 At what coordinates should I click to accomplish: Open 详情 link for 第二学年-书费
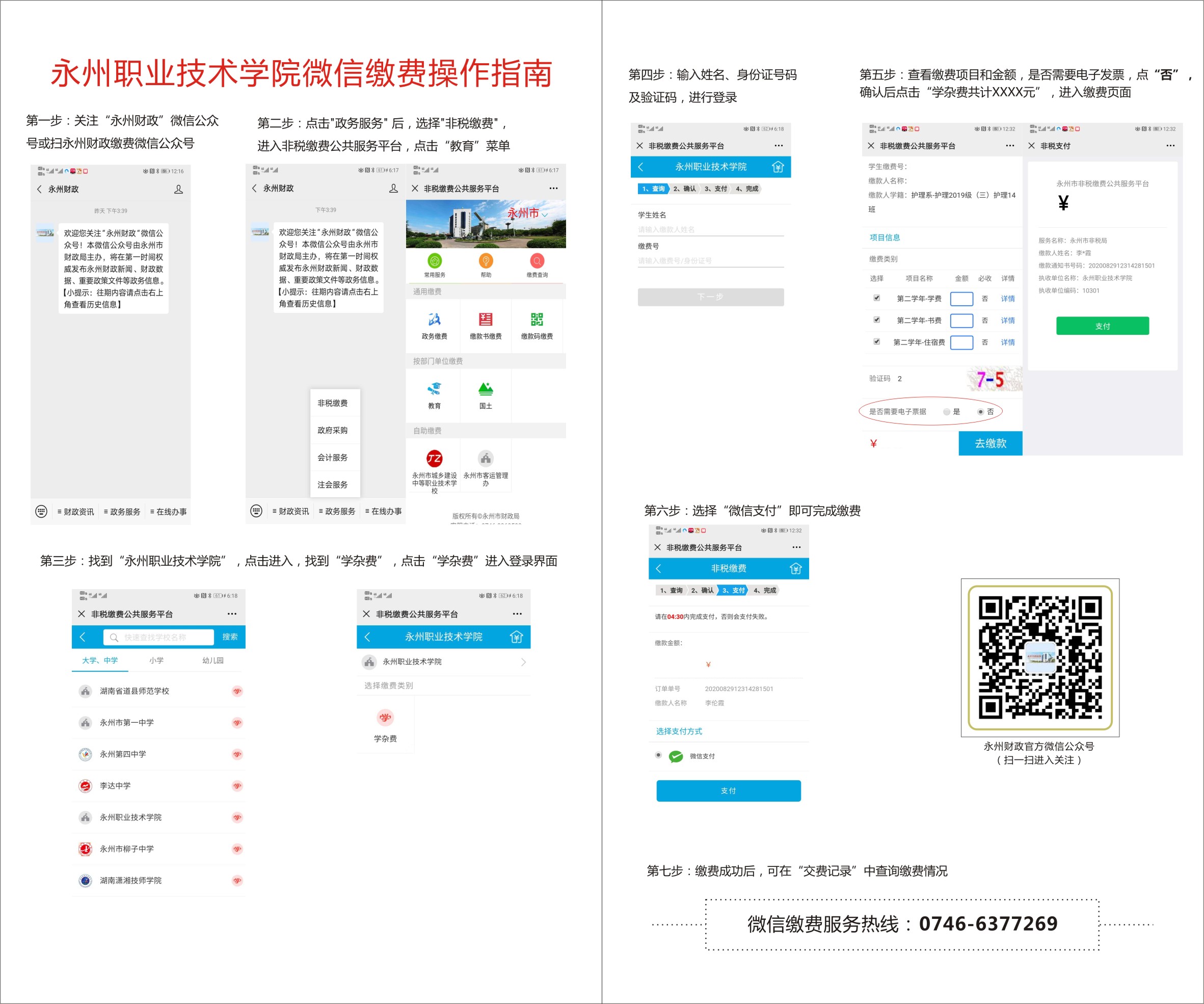click(1007, 321)
